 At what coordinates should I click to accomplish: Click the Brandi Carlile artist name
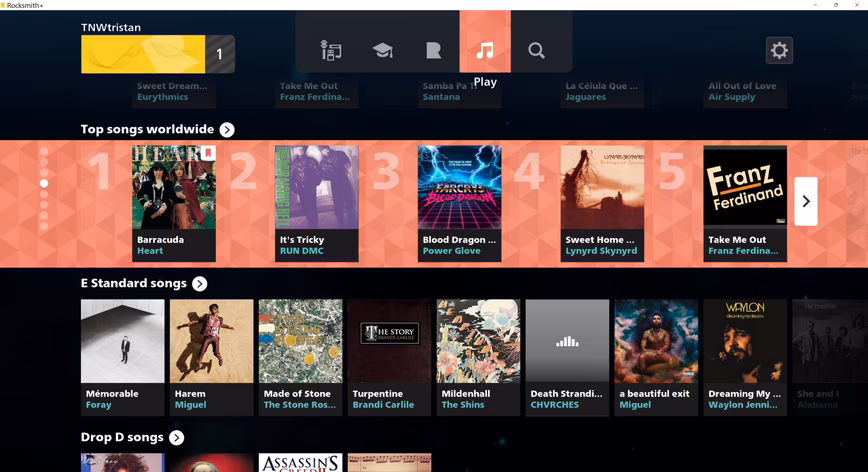pyautogui.click(x=383, y=405)
